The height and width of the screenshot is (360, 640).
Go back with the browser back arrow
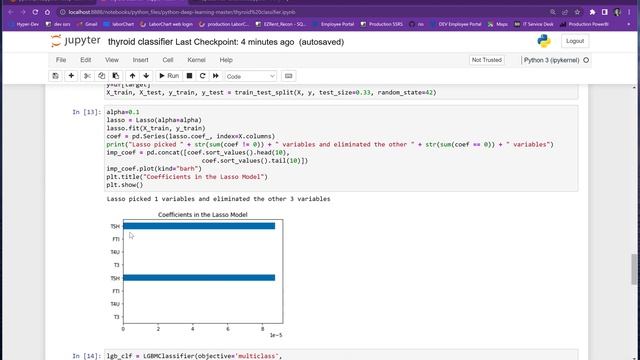tap(11, 12)
